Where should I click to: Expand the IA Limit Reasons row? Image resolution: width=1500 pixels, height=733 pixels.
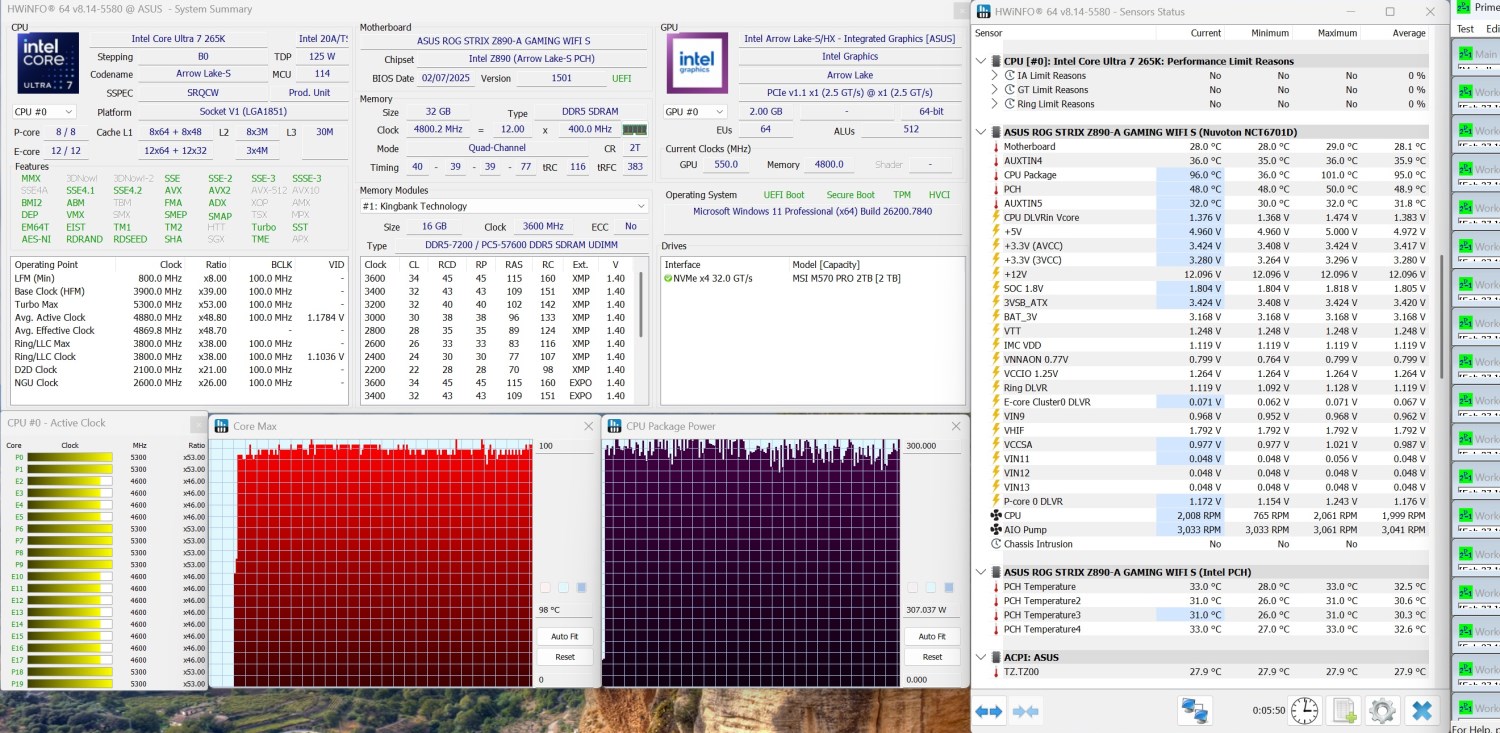994,75
